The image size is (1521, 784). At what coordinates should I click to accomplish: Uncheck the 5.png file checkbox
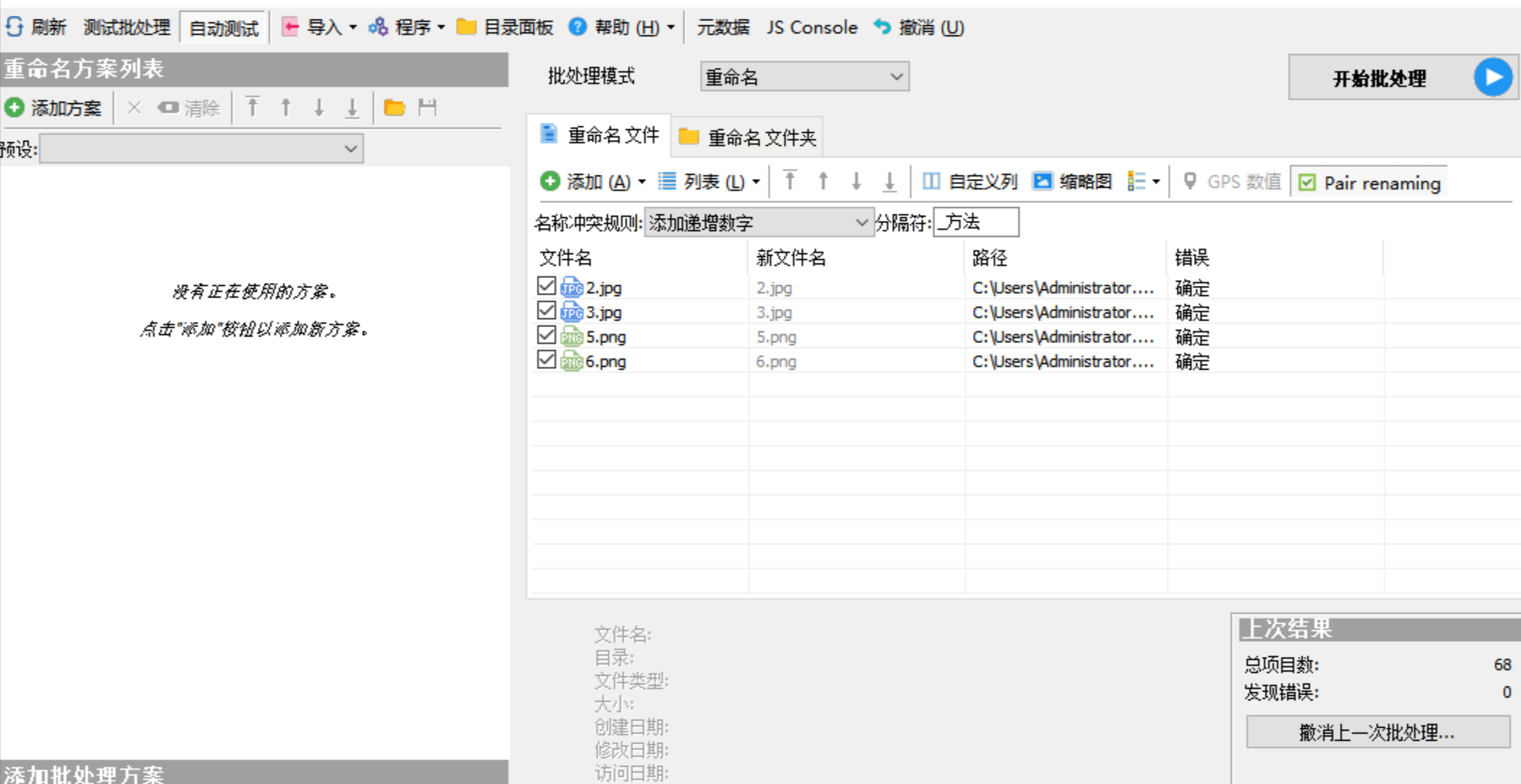(547, 336)
